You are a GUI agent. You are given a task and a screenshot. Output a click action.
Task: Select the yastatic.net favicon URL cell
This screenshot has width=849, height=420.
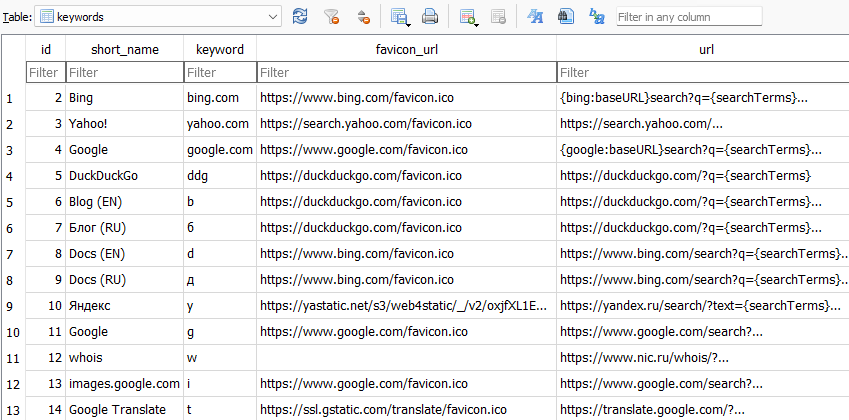(x=407, y=306)
